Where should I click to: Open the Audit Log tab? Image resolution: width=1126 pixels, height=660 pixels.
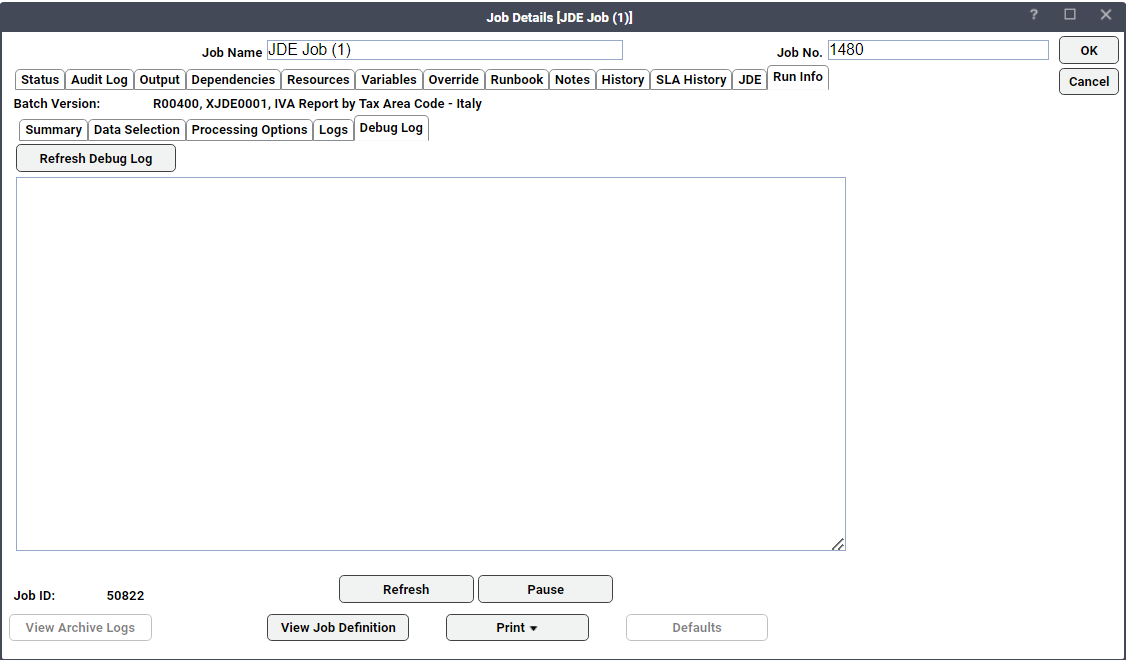(99, 80)
